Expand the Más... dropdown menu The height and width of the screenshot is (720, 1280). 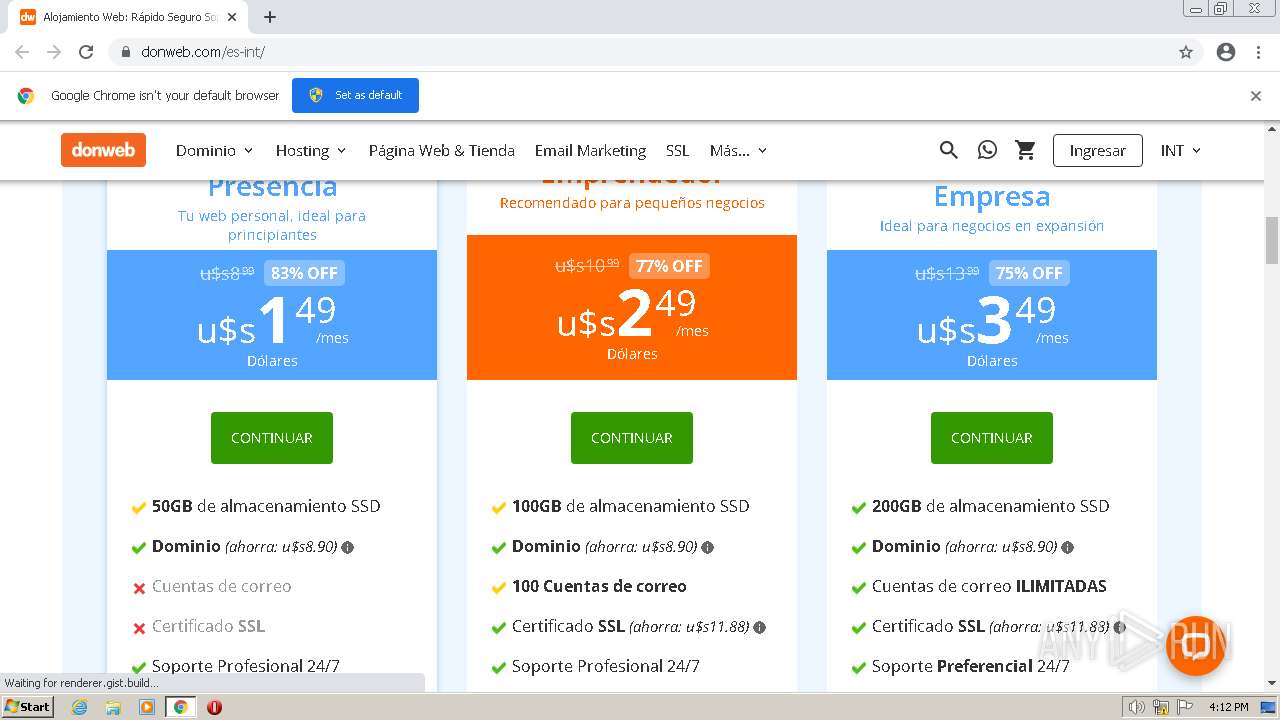click(738, 150)
